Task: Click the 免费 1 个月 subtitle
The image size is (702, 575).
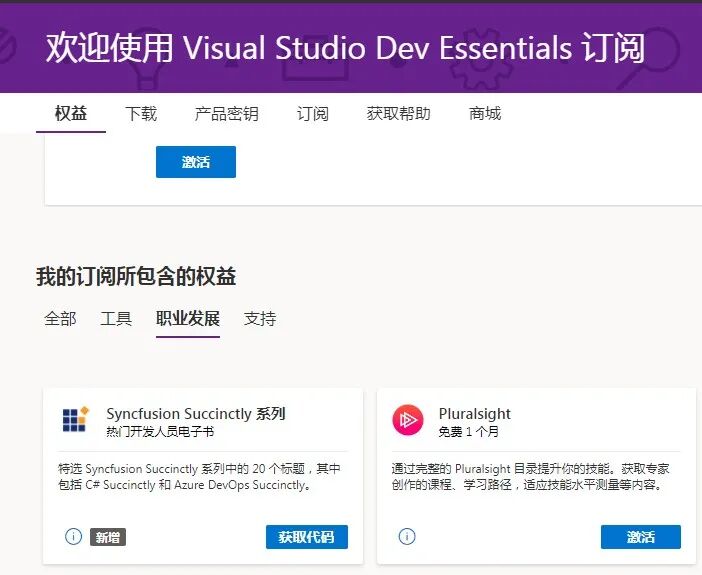Action: pos(468,432)
